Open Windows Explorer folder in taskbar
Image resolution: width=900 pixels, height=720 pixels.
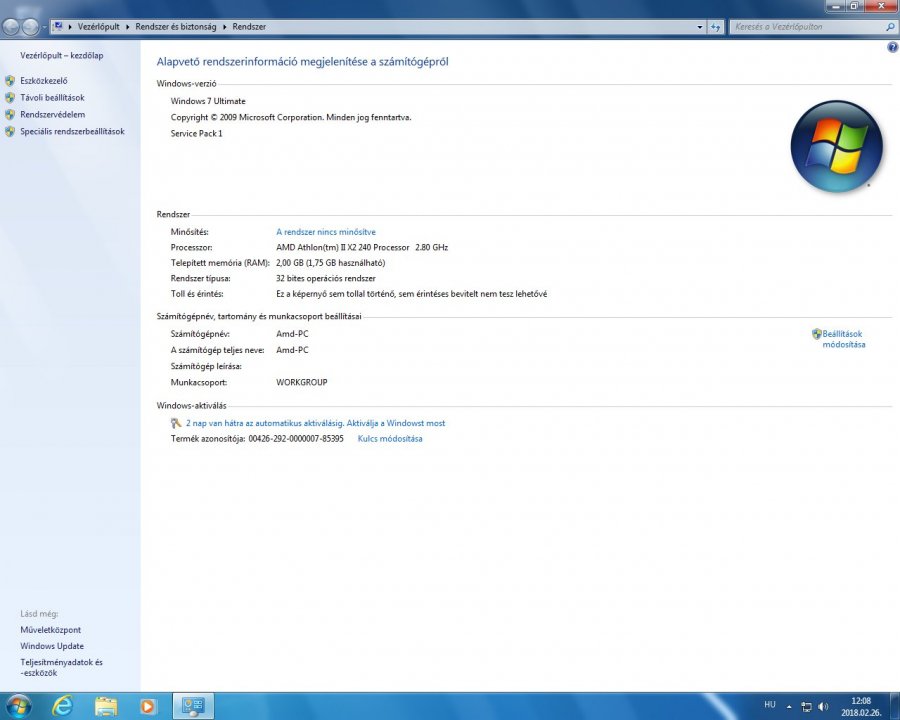point(106,706)
